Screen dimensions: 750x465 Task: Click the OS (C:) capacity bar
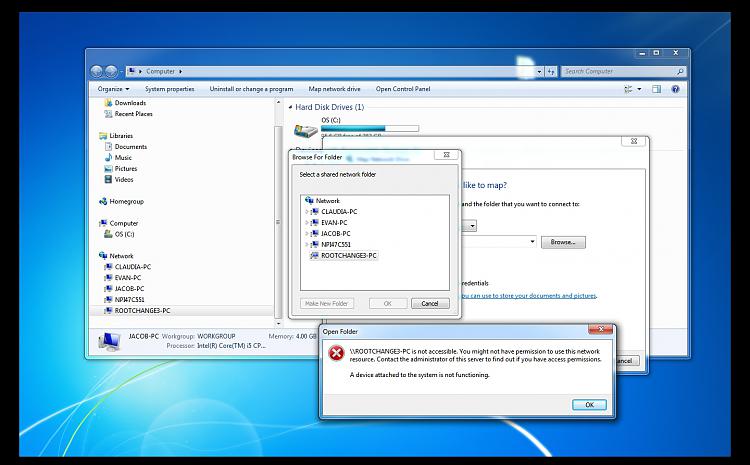coord(370,128)
